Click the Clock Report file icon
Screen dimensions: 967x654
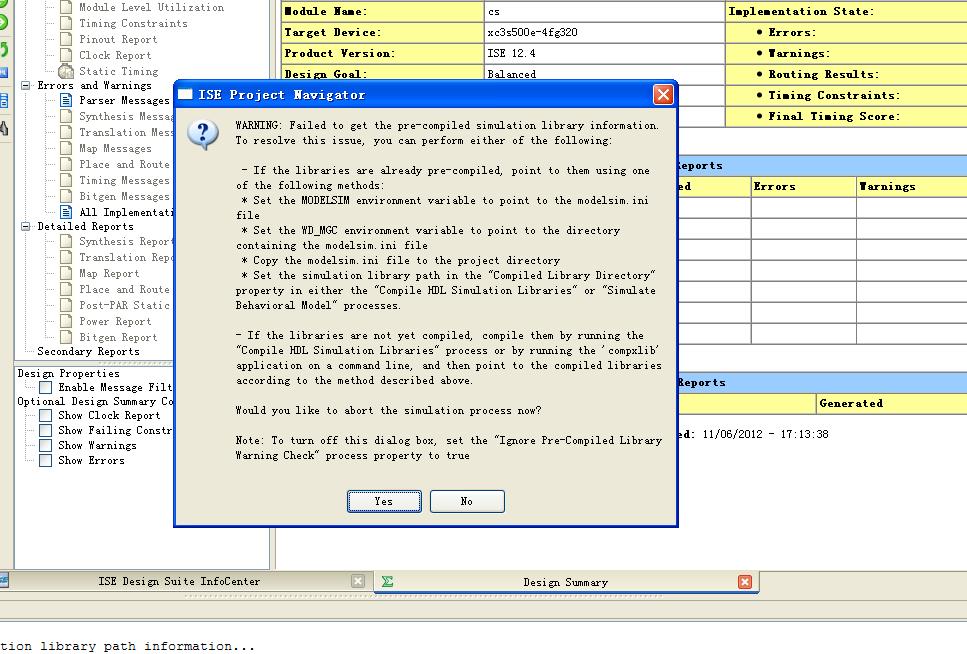pos(66,55)
